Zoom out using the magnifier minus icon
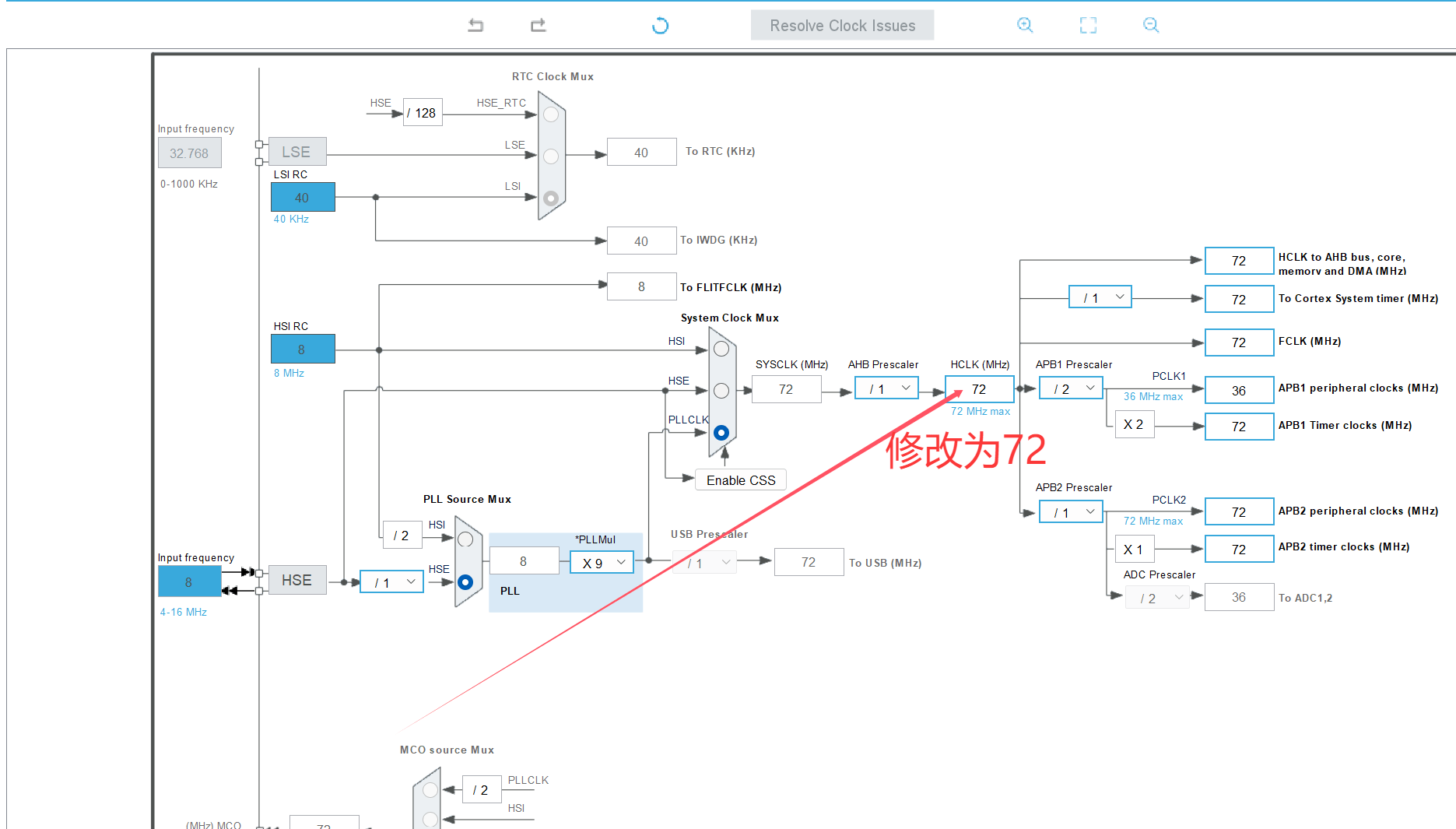Screen dimensions: 1456x829 coord(1151,25)
